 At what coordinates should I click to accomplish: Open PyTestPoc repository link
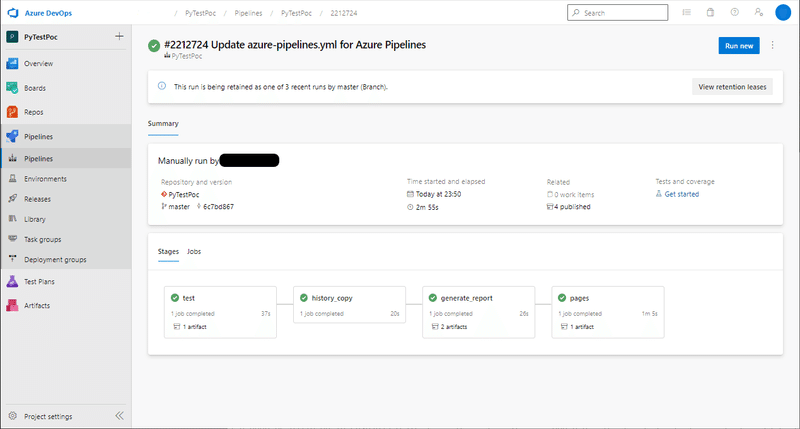point(184,194)
